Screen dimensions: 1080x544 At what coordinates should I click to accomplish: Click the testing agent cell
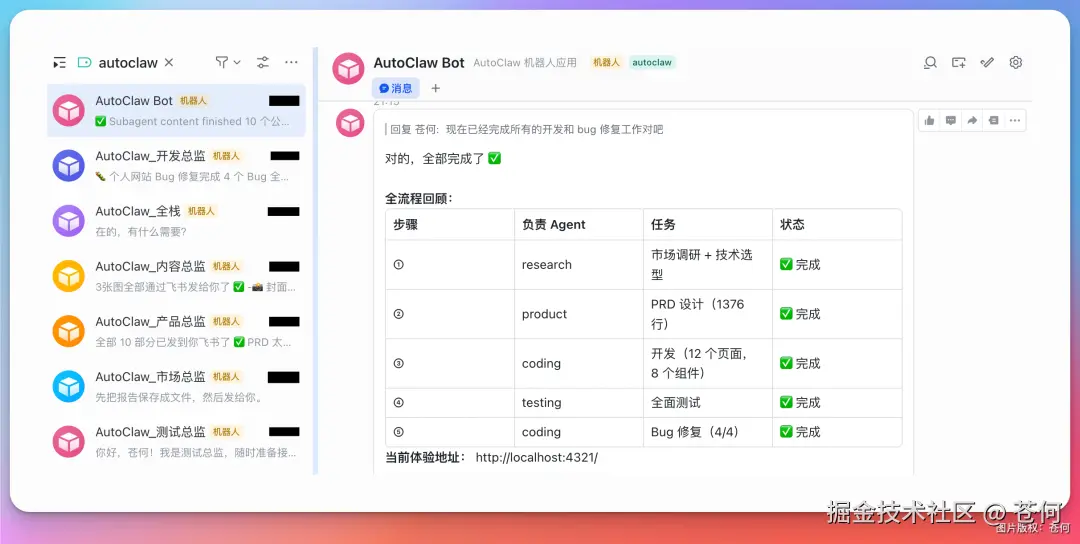[579, 403]
